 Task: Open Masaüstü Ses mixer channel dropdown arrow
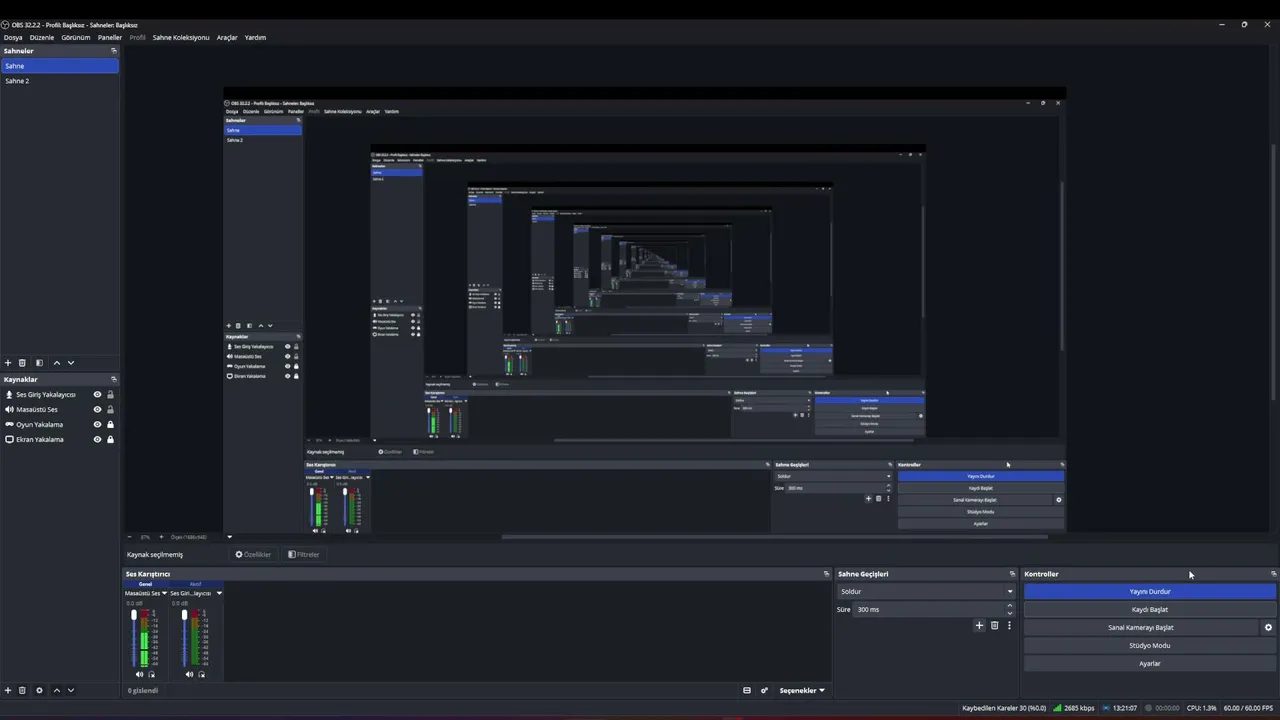(x=164, y=593)
